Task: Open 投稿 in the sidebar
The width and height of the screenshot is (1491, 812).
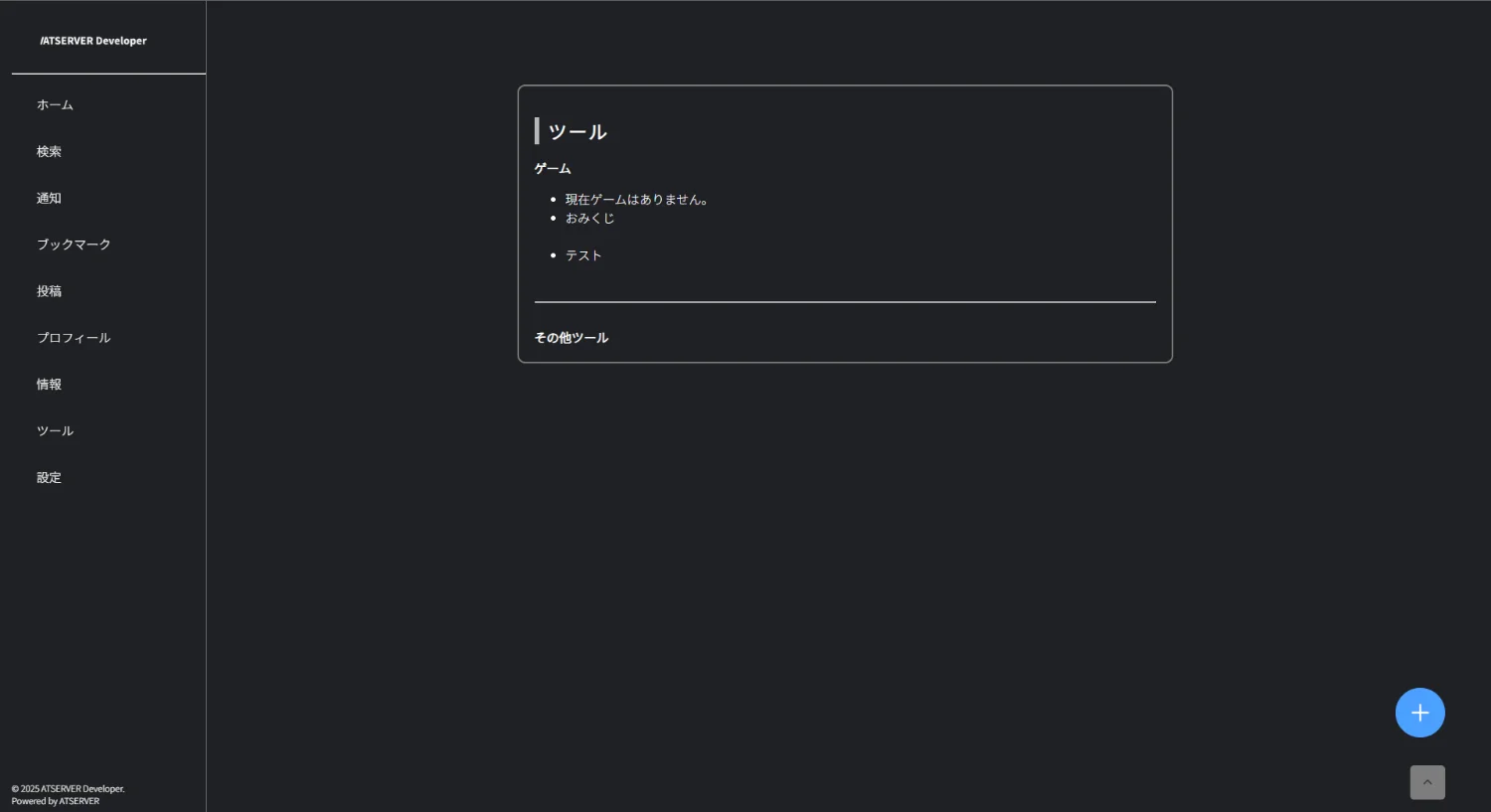Action: pos(49,291)
